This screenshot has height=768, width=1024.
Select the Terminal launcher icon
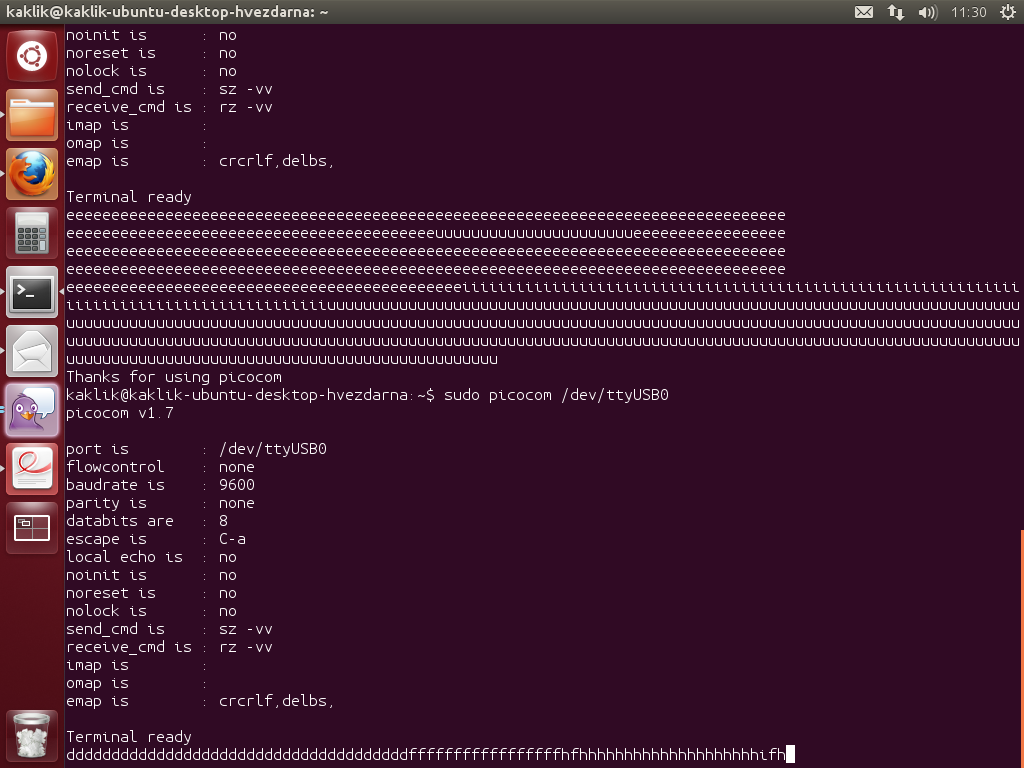[x=32, y=292]
